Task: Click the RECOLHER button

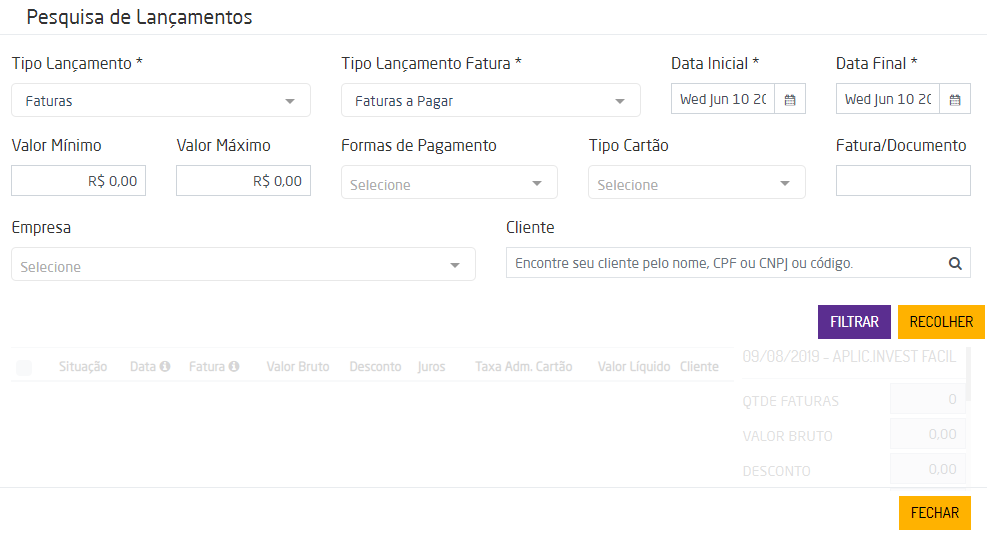Action: [x=941, y=322]
